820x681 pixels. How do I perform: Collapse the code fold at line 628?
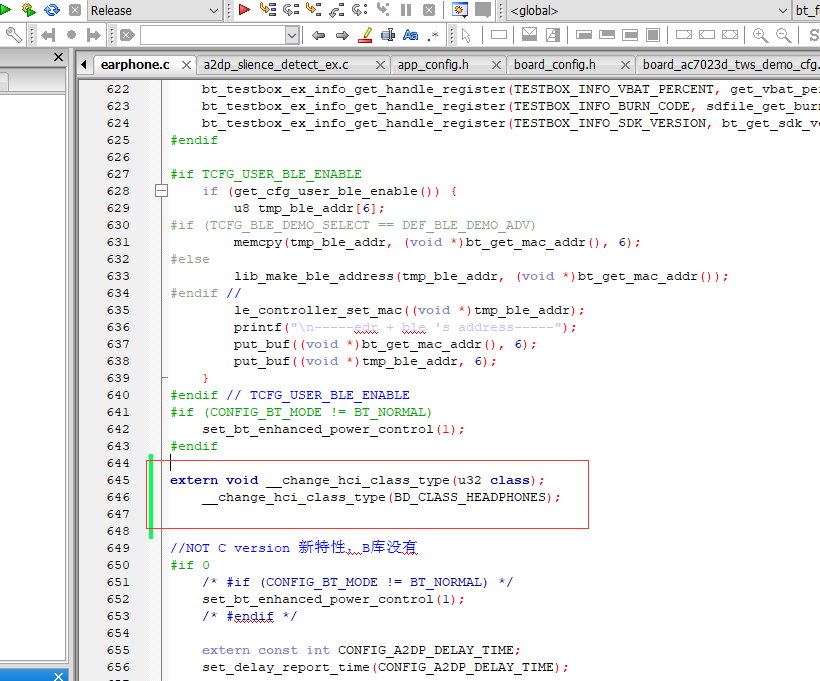(162, 191)
